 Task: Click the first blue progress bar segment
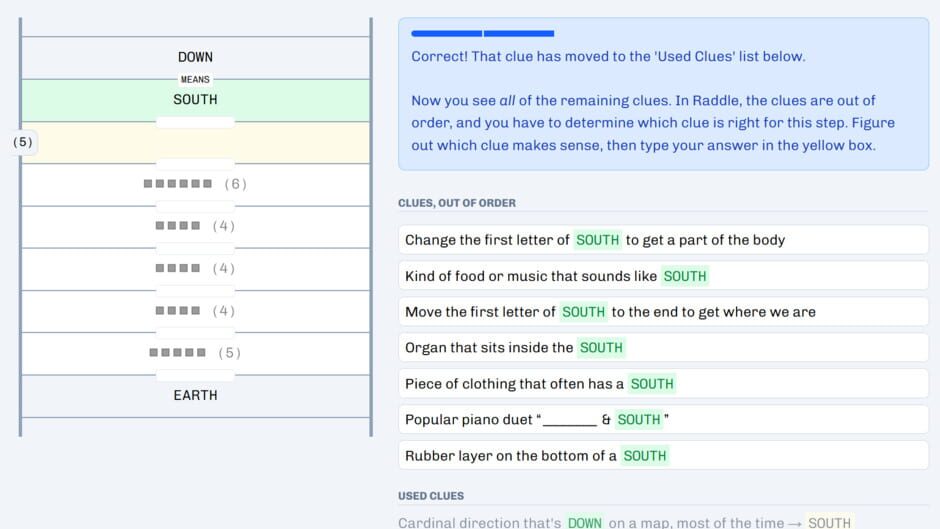click(x=446, y=34)
